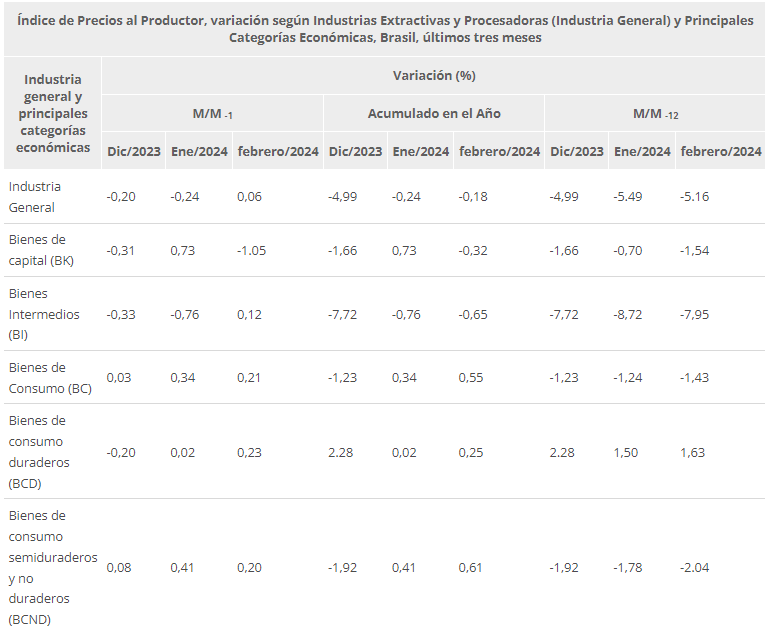
Task: Select the 'M/M -12' column group header
Action: pos(656,113)
